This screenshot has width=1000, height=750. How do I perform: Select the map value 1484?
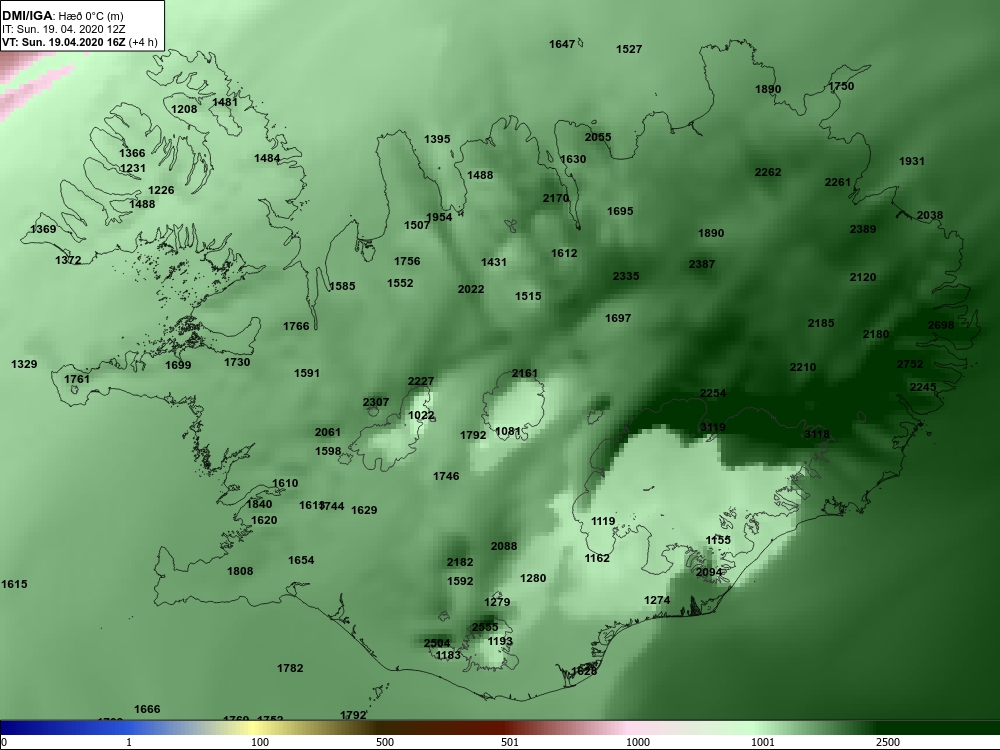267,158
